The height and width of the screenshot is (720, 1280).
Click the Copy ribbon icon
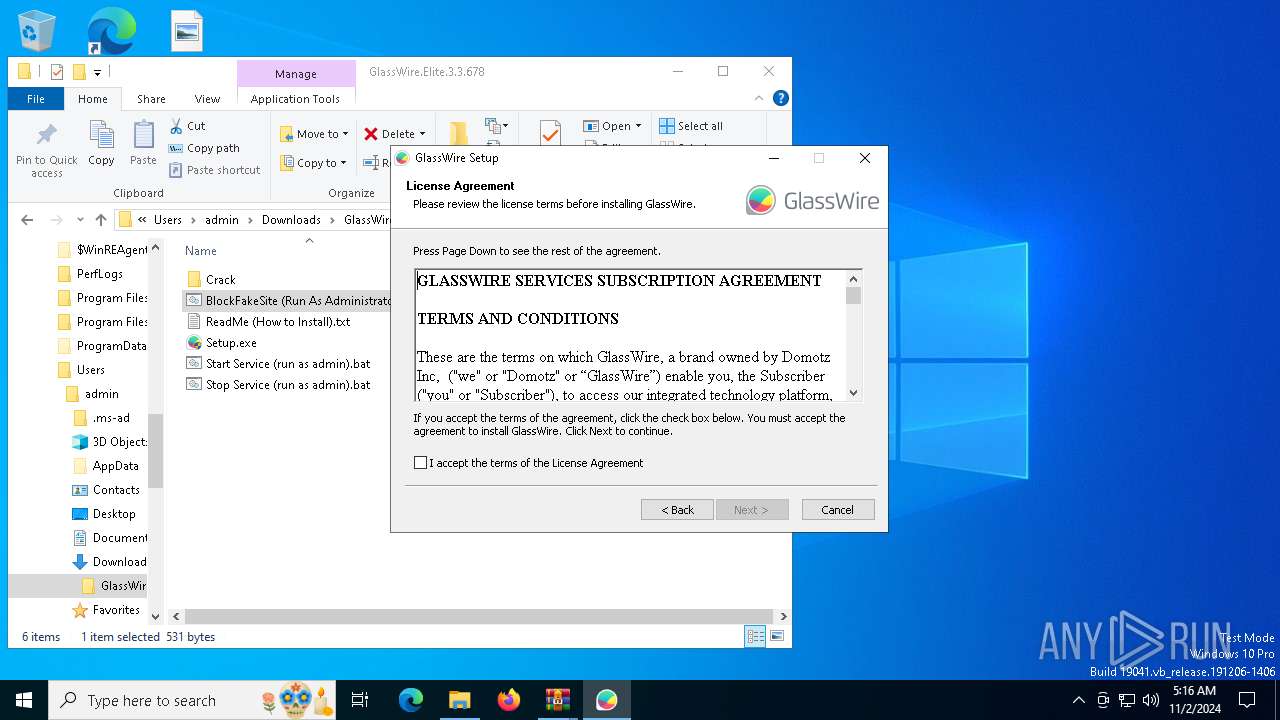[101, 144]
